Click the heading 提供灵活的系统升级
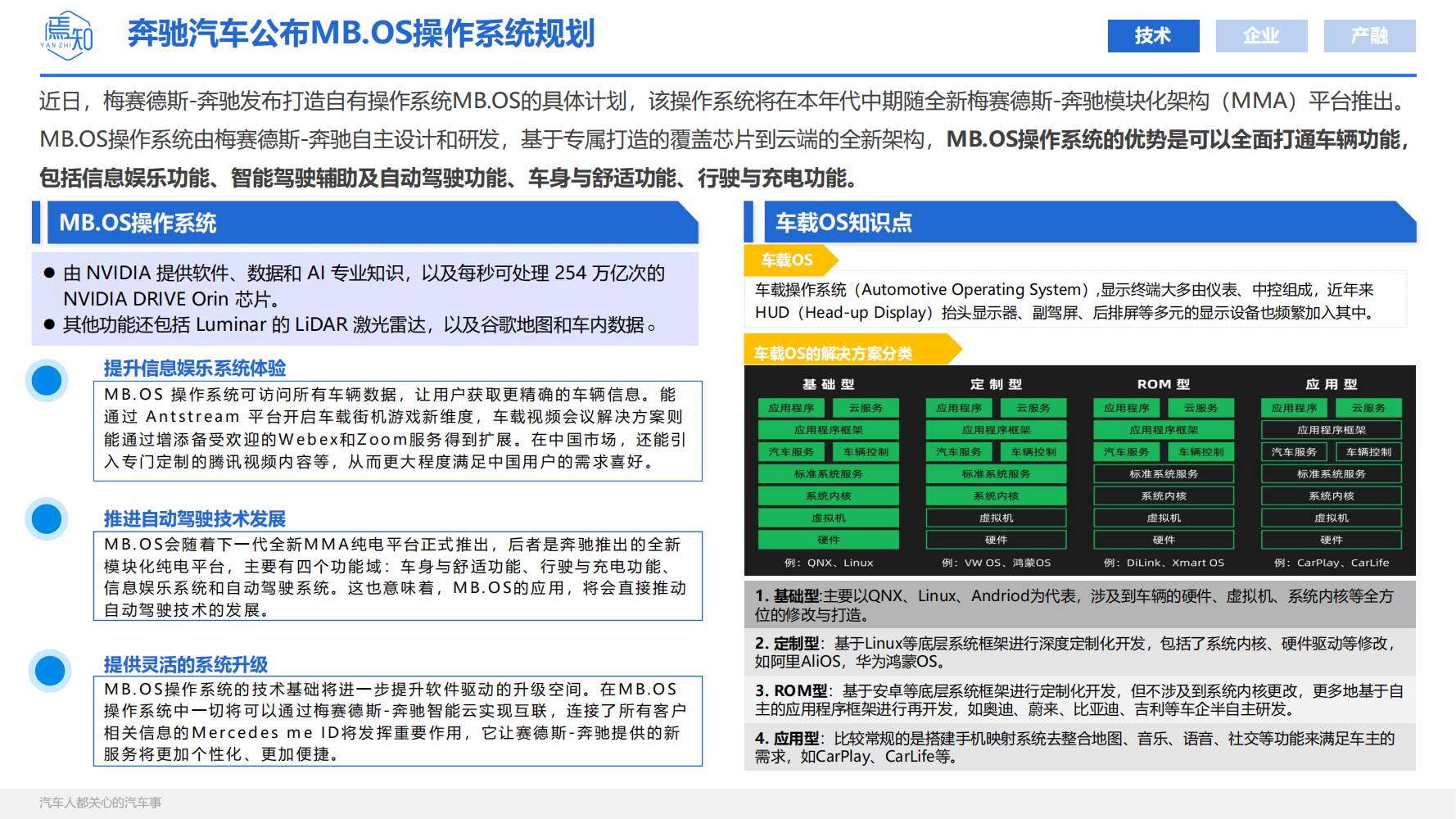The height and width of the screenshot is (819, 1456). coord(186,664)
